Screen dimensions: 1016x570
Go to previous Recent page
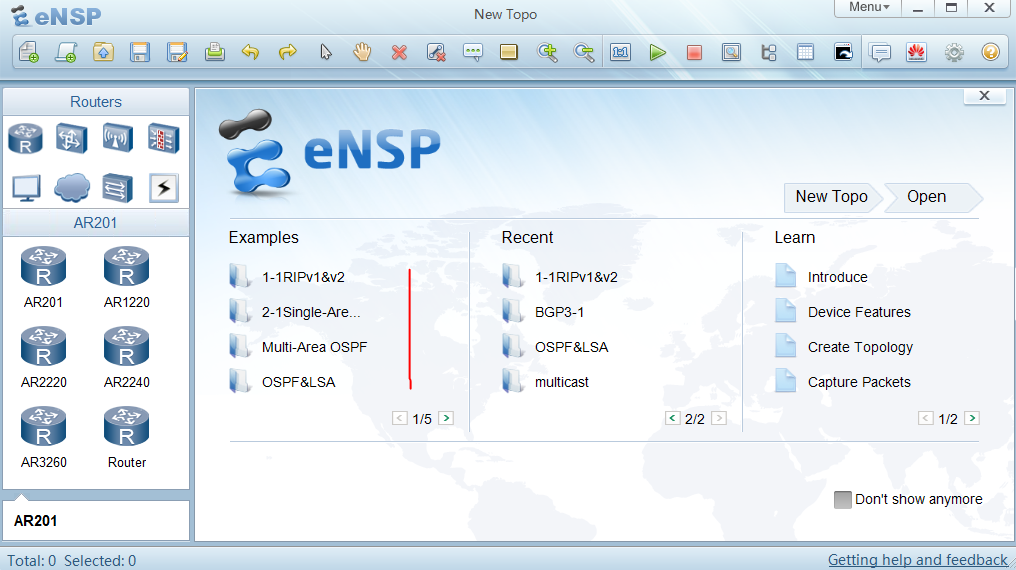(673, 418)
